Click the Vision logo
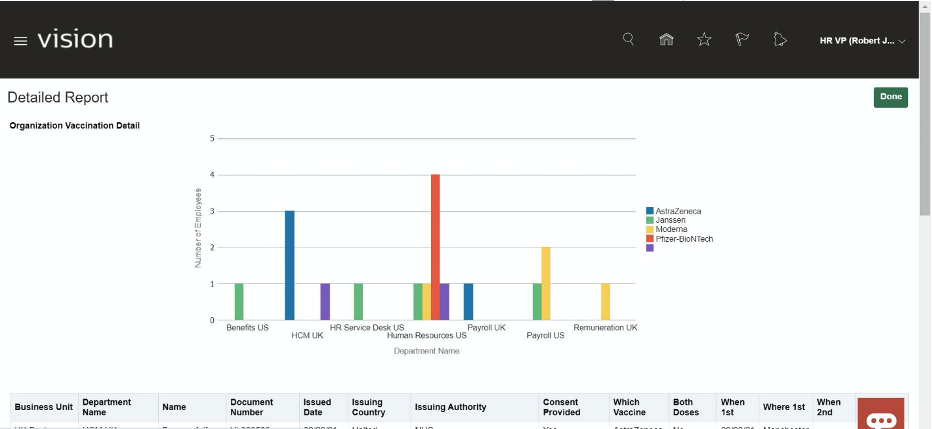Viewport: 932px width, 429px height. [x=75, y=40]
